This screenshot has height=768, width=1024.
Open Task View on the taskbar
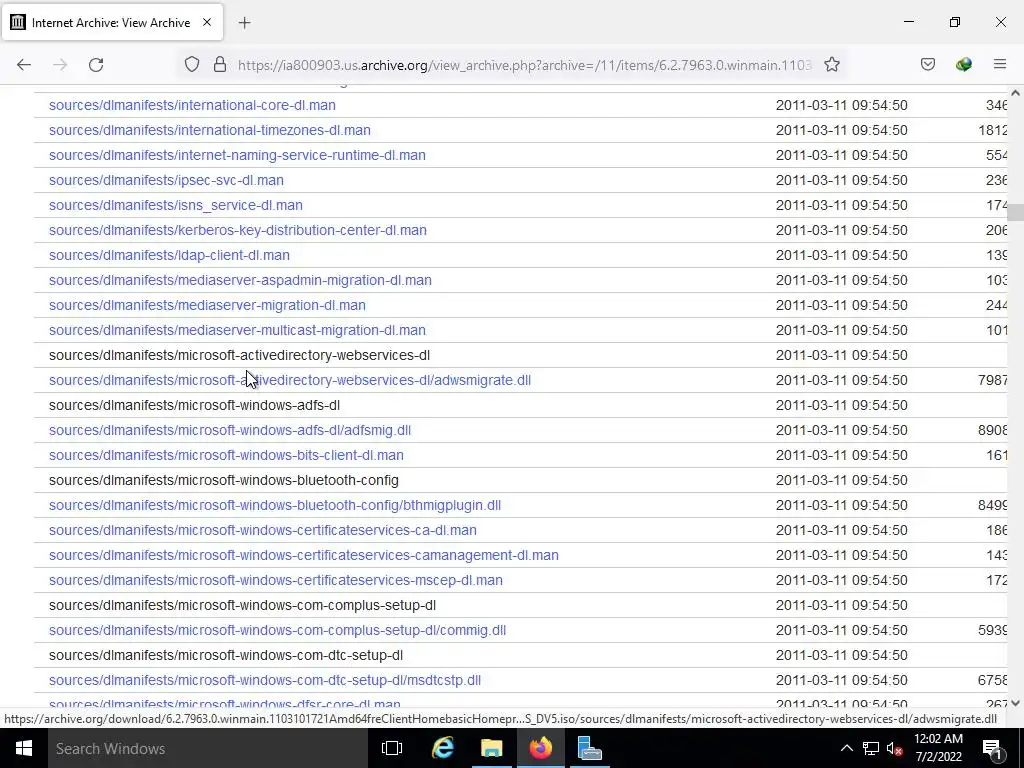point(392,748)
